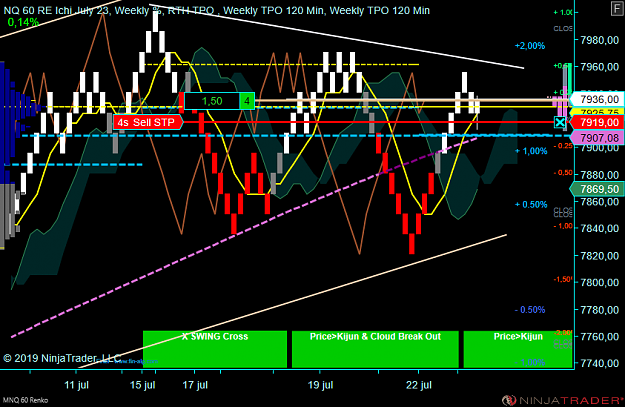
Task: Click the -0.50% weekly percent label
Action: (x=530, y=310)
